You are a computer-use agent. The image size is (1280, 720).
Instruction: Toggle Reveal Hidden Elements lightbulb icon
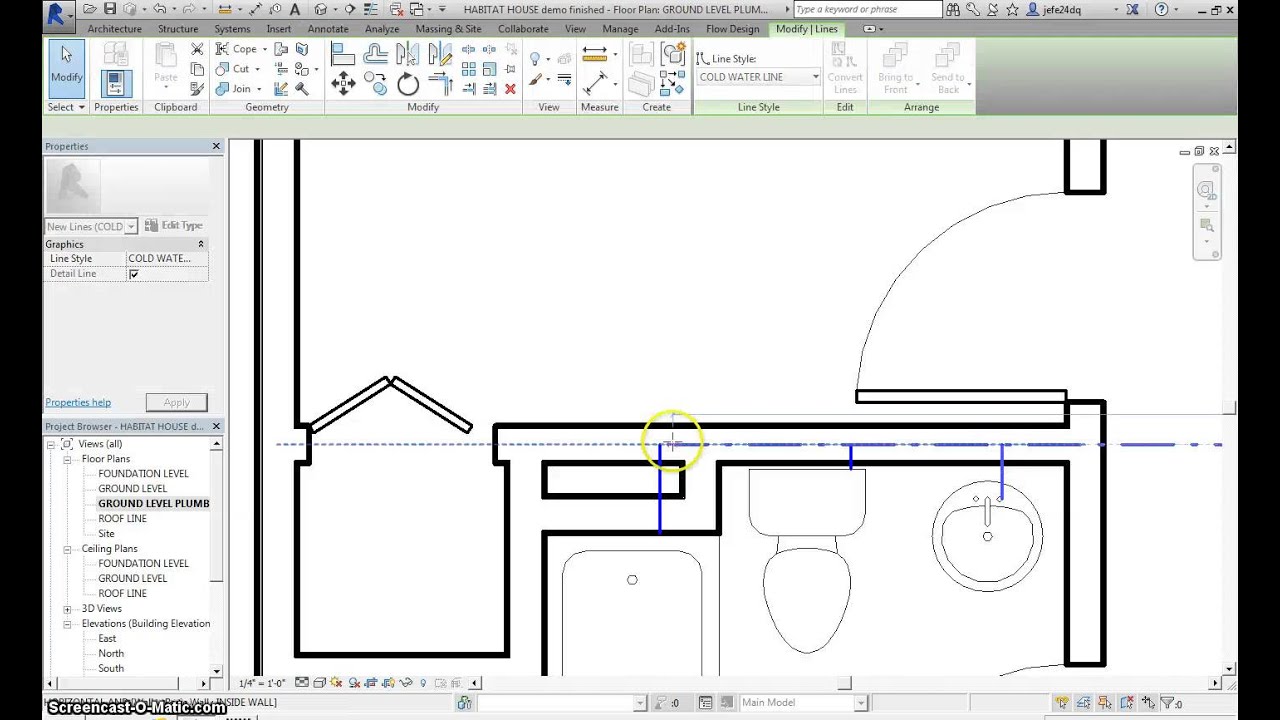point(422,683)
